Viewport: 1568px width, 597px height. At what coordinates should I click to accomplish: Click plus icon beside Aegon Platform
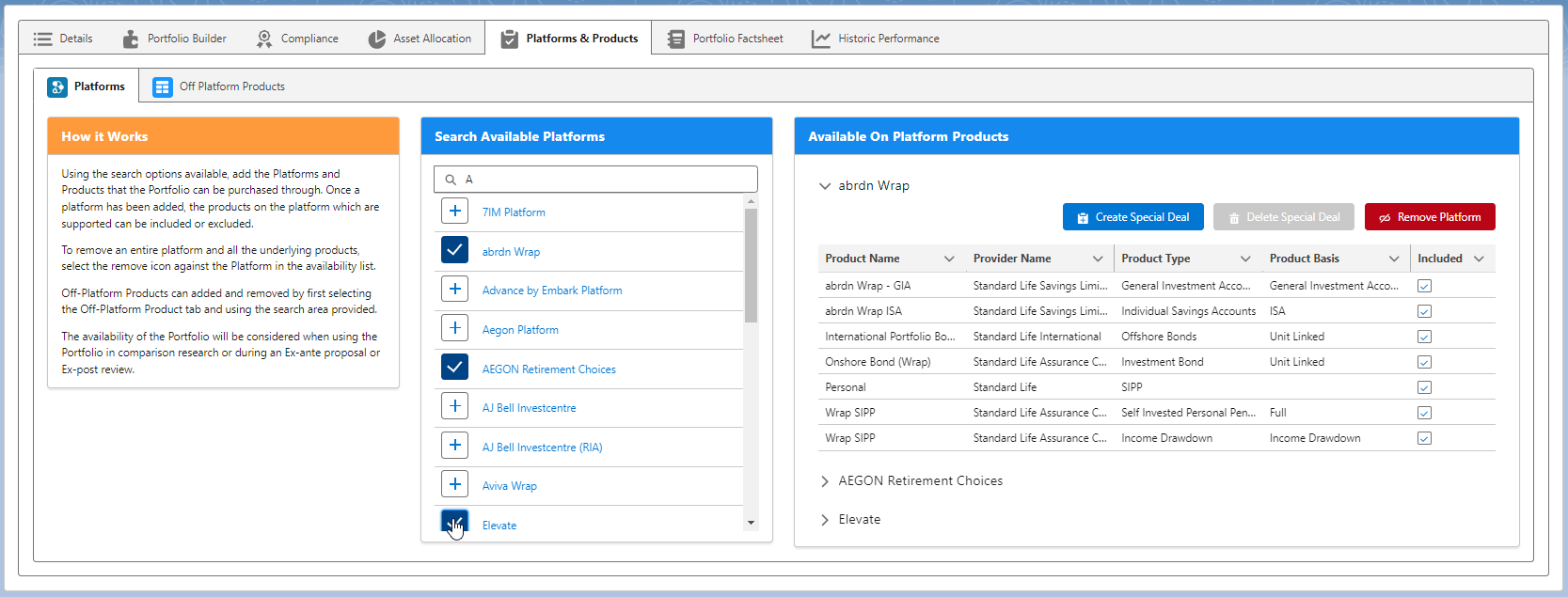(x=455, y=329)
